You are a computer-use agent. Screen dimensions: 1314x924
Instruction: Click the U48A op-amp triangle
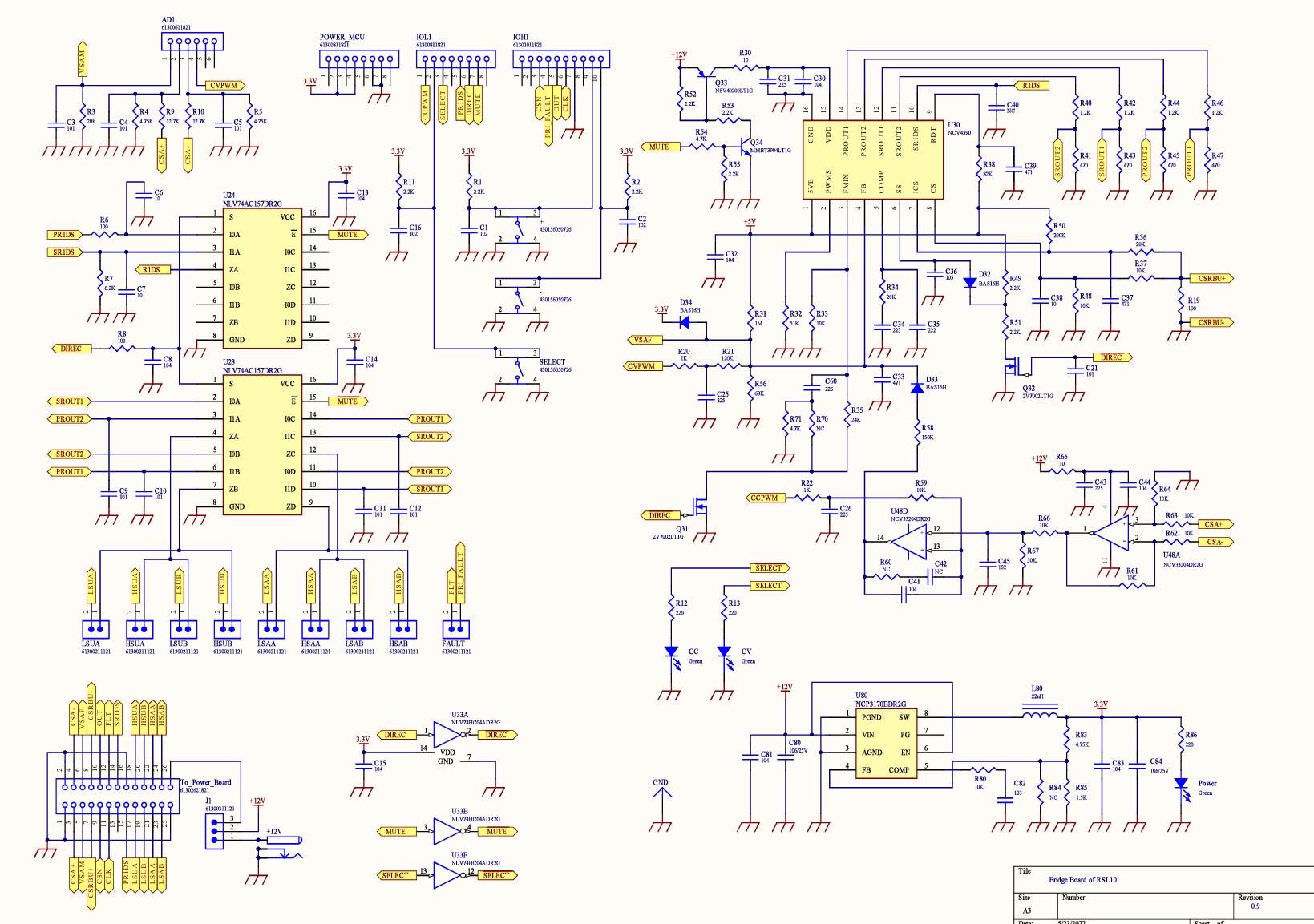tap(1113, 532)
